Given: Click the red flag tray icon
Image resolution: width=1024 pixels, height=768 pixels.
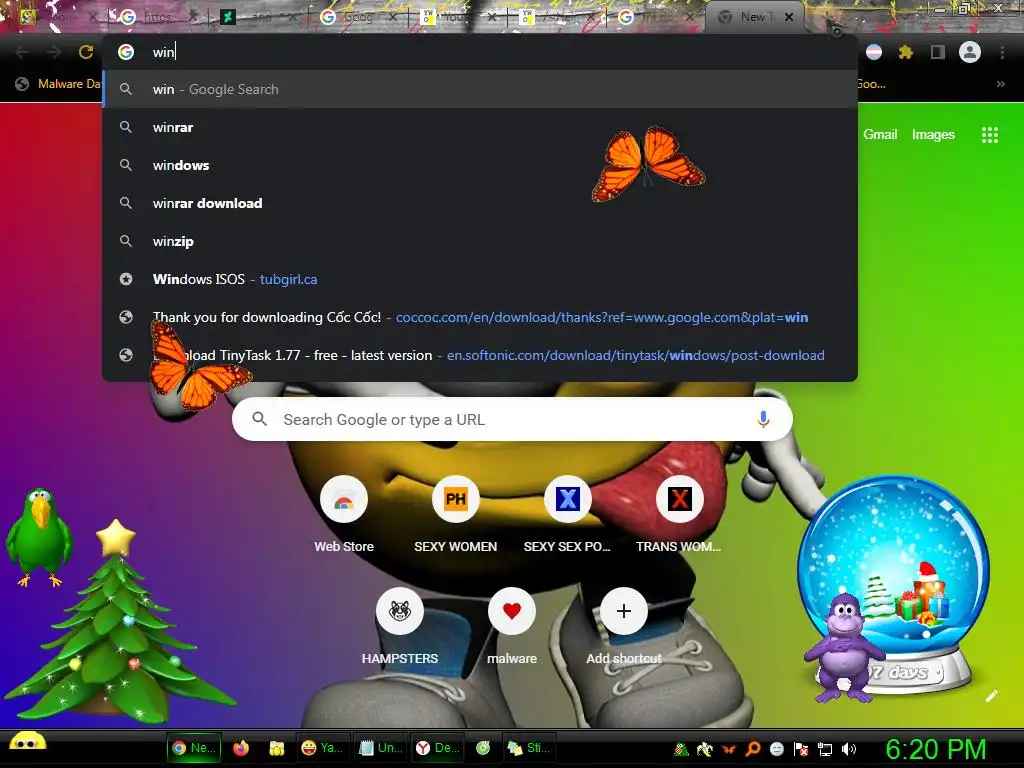Looking at the screenshot, I should (x=801, y=749).
